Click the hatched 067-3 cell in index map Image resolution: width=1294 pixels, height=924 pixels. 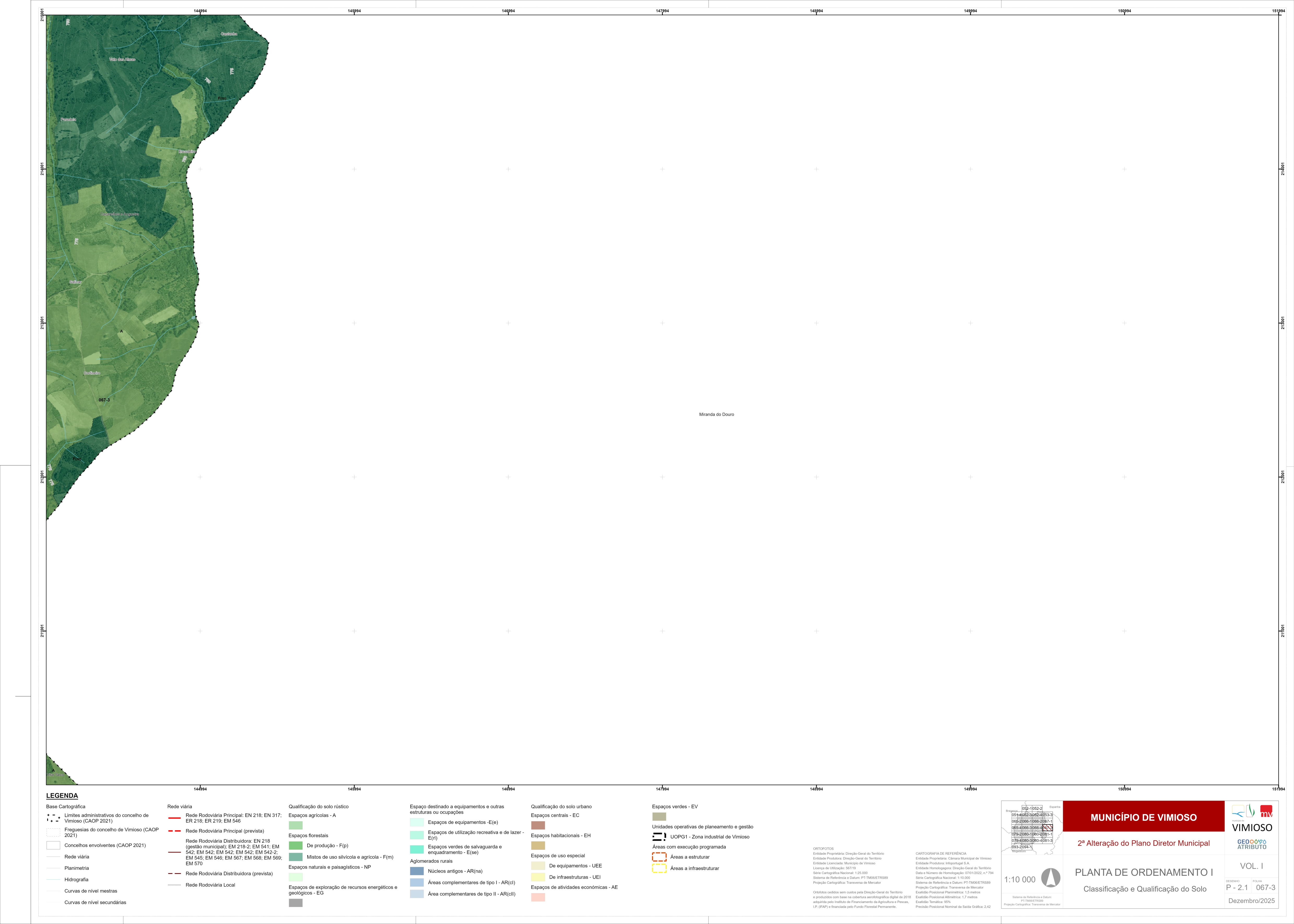click(1047, 828)
